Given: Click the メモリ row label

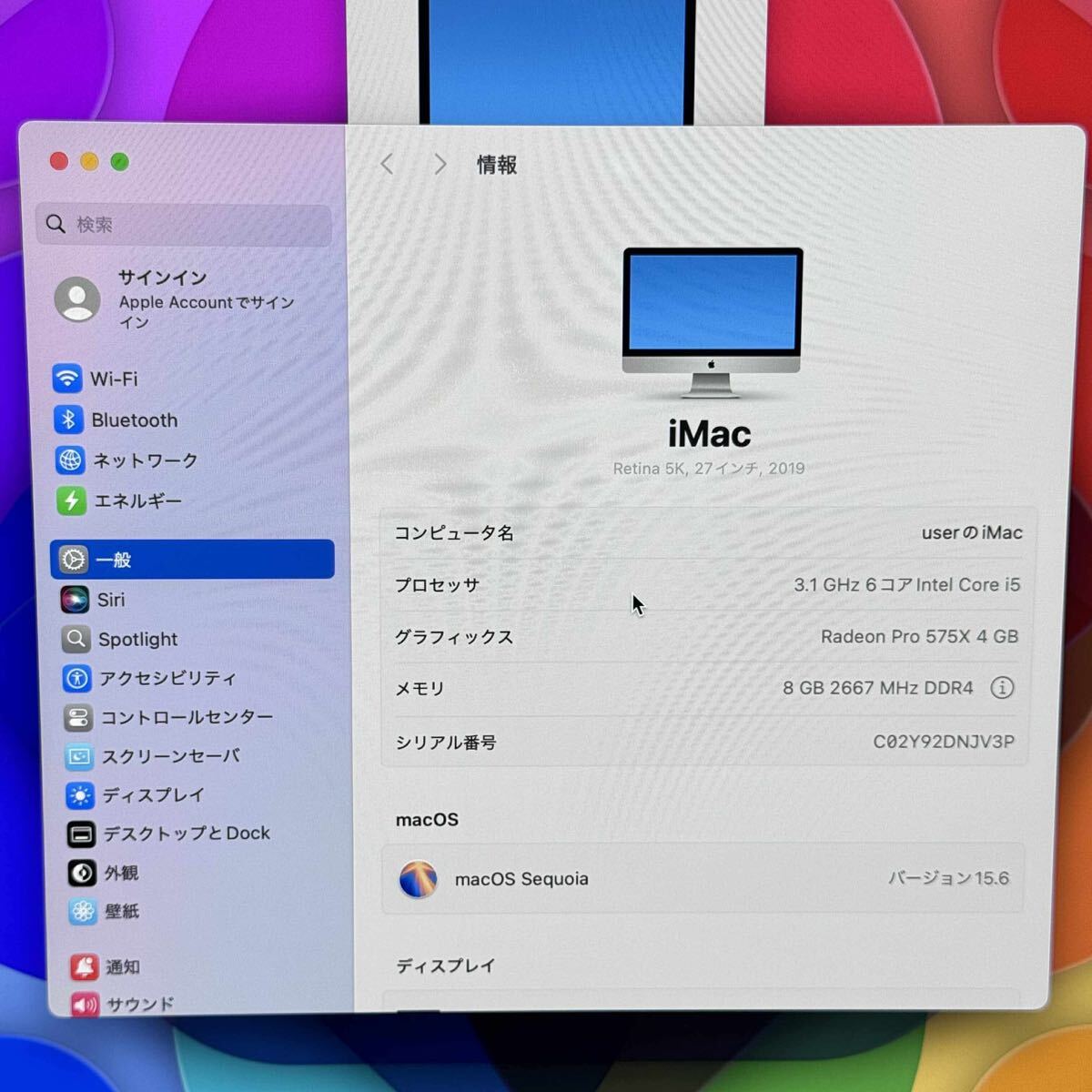Looking at the screenshot, I should click(420, 689).
